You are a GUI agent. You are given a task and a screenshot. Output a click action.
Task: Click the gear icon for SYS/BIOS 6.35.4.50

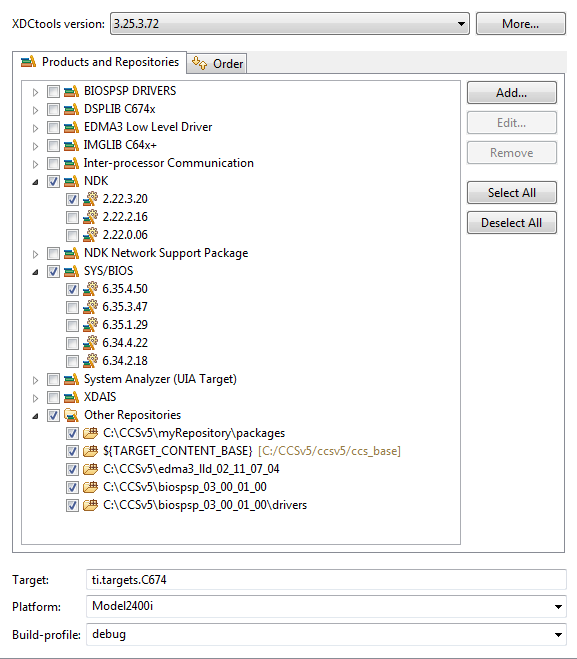pos(90,289)
